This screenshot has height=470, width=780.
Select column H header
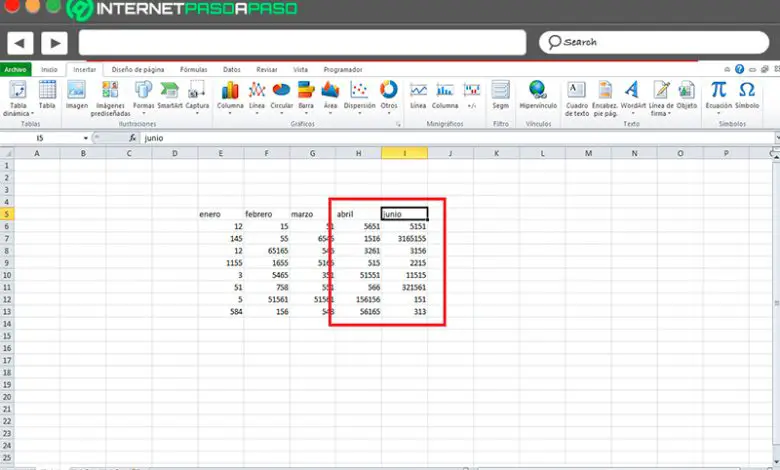click(x=358, y=153)
